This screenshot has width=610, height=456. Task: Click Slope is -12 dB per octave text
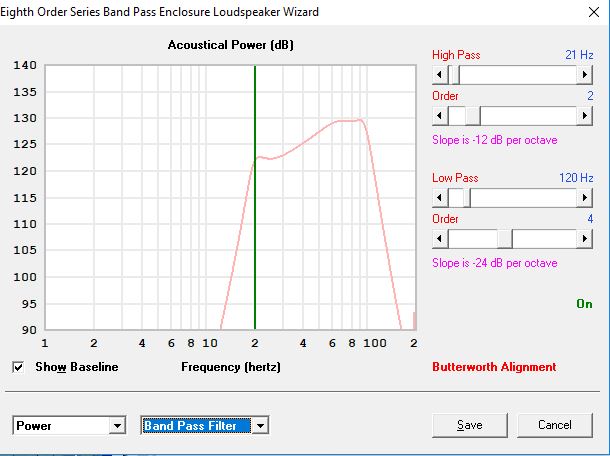click(494, 140)
